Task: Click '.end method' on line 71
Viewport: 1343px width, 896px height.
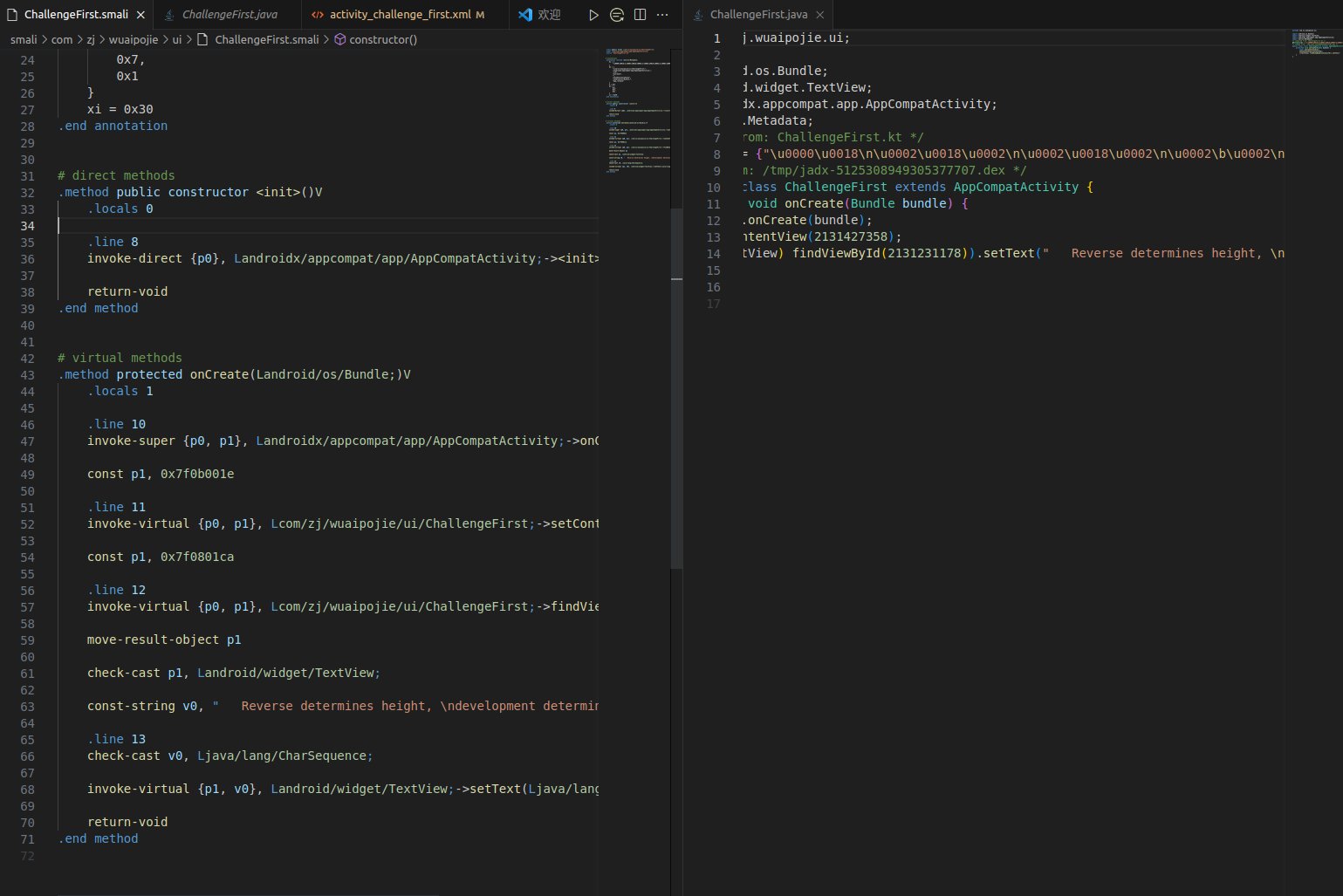Action: click(x=98, y=838)
